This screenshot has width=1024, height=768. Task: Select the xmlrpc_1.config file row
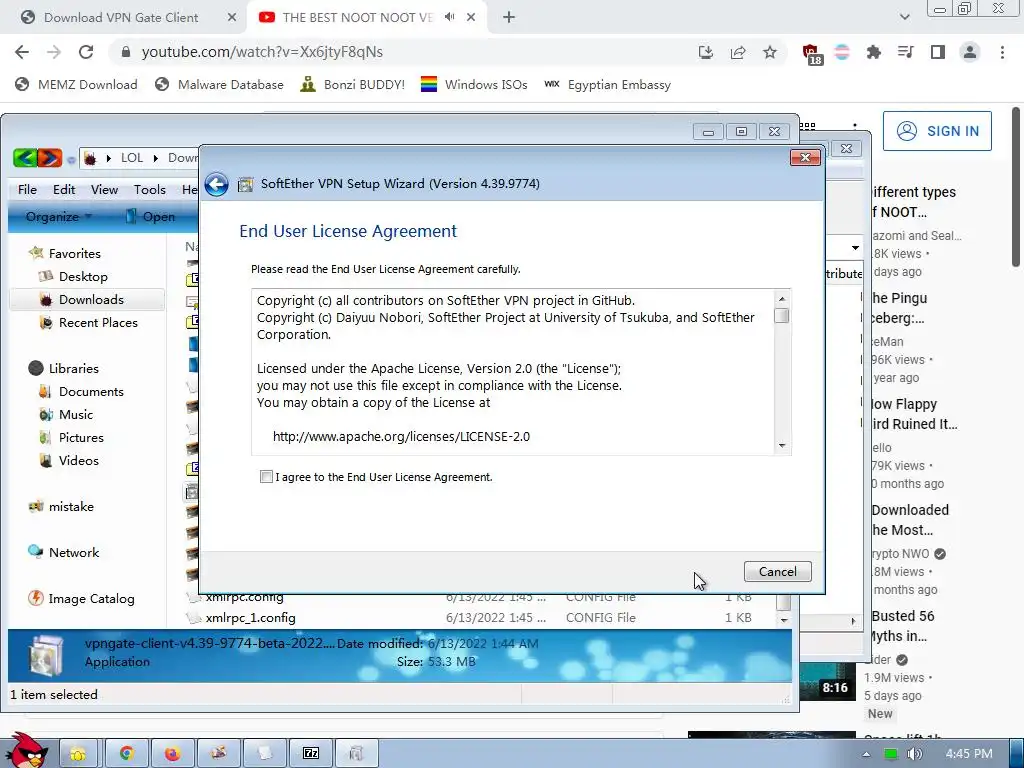(x=479, y=618)
